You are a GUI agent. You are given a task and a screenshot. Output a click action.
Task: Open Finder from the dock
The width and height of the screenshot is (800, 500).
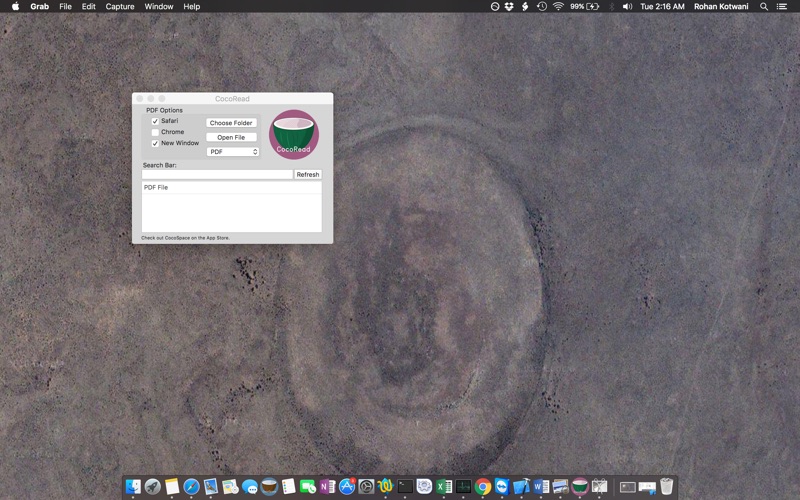133,487
